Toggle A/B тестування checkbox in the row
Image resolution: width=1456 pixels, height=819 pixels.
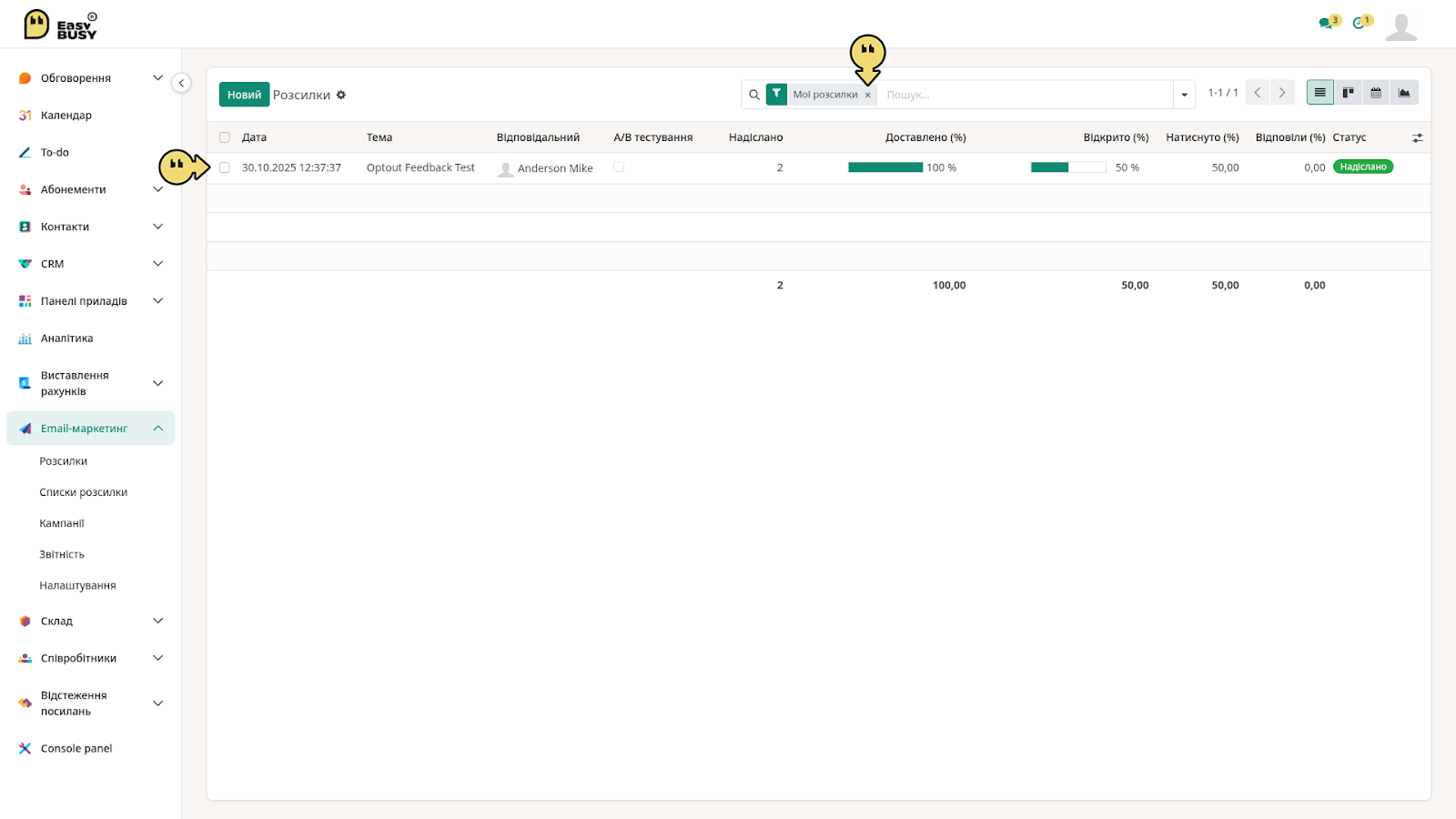coord(619,167)
